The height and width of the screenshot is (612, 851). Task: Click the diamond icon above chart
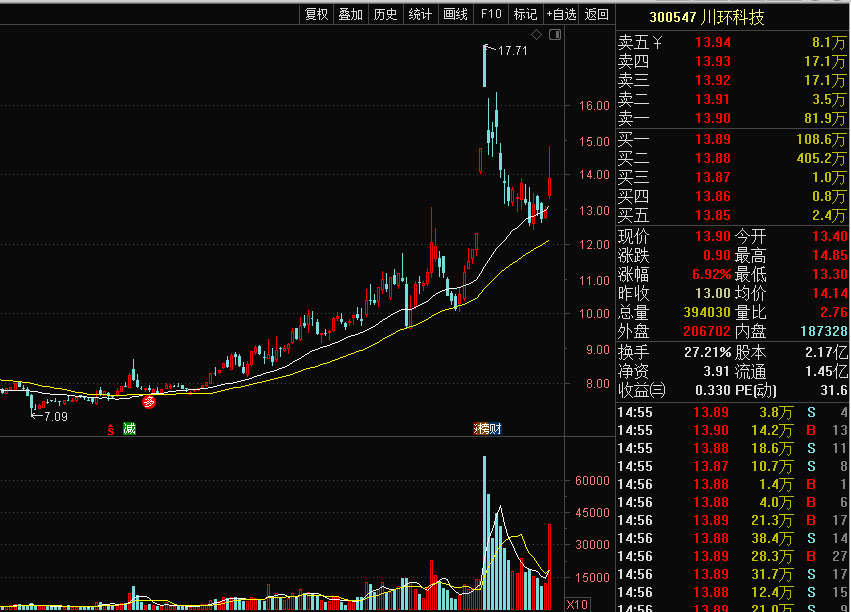536,35
